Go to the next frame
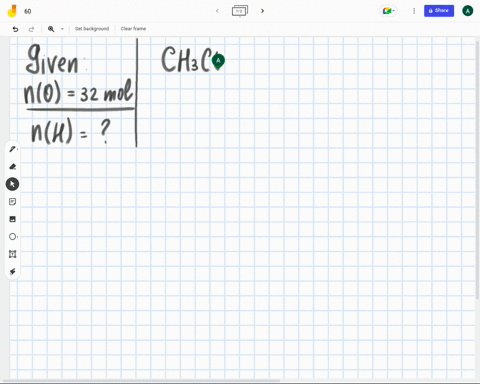 click(262, 11)
